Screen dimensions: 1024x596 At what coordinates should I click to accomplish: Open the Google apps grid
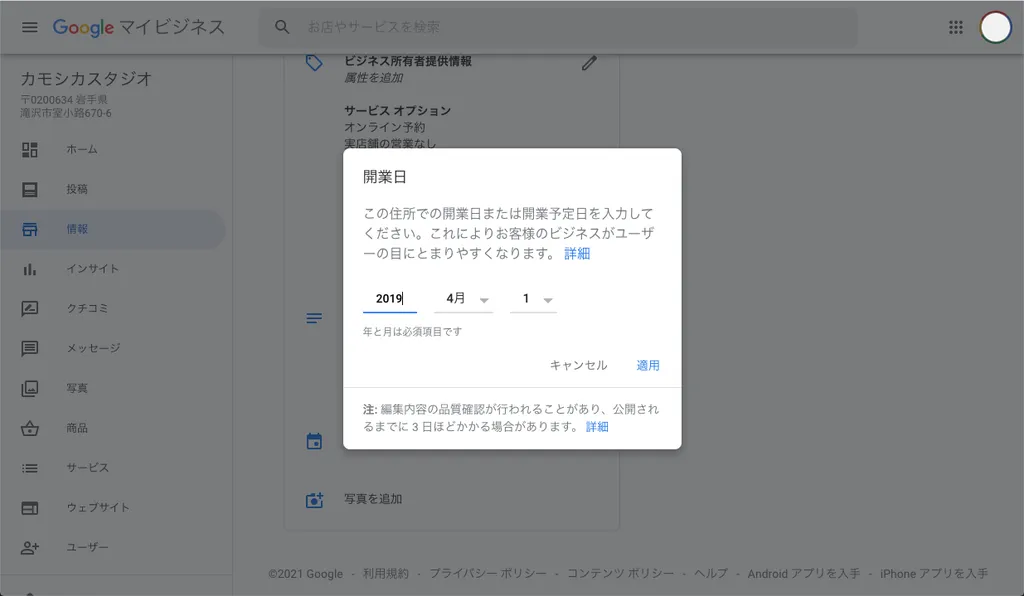pyautogui.click(x=955, y=27)
